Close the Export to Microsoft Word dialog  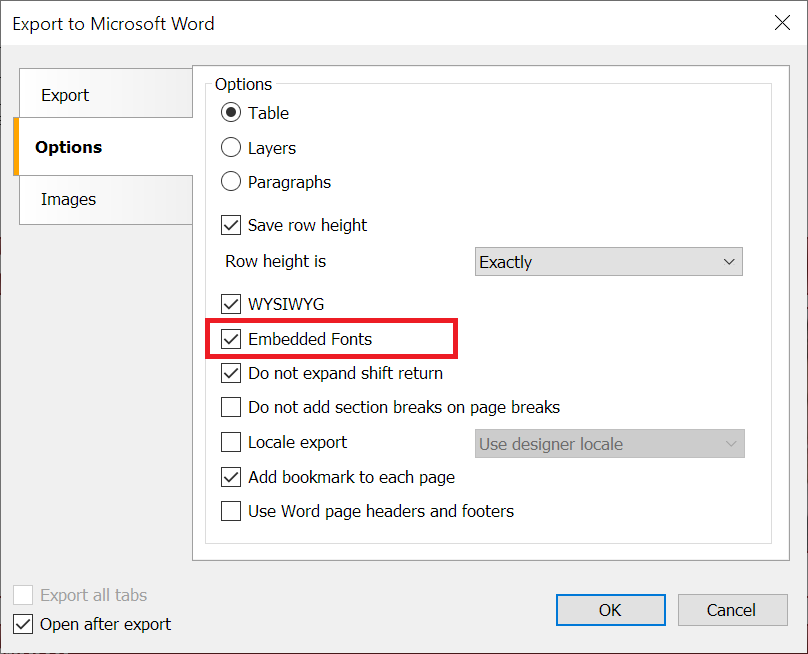tap(781, 22)
